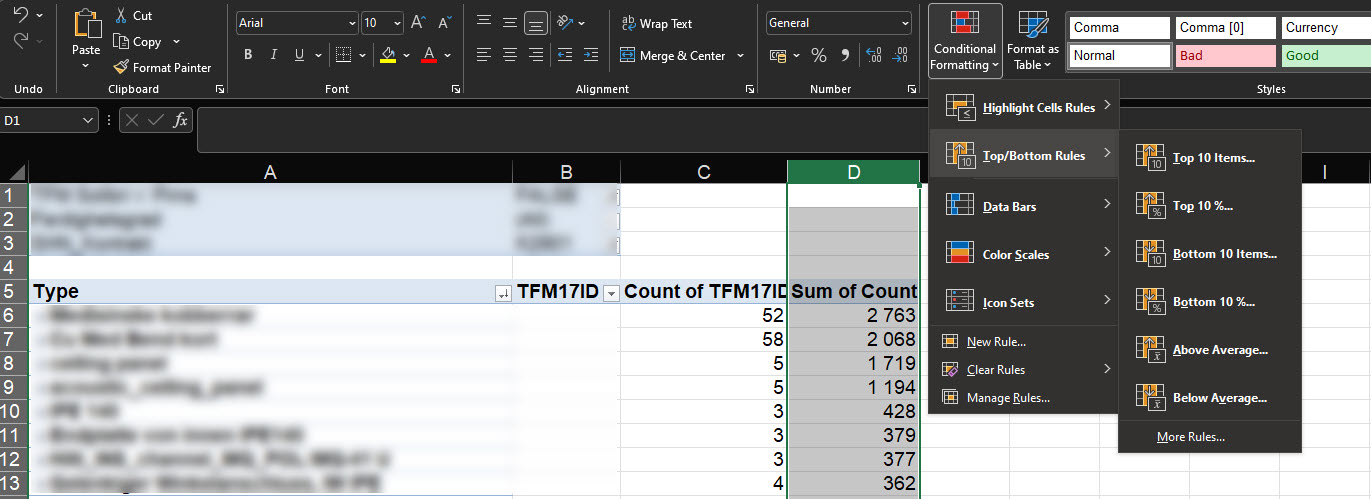The width and height of the screenshot is (1371, 499).
Task: Choose Above Average rule
Action: [x=1209, y=350]
